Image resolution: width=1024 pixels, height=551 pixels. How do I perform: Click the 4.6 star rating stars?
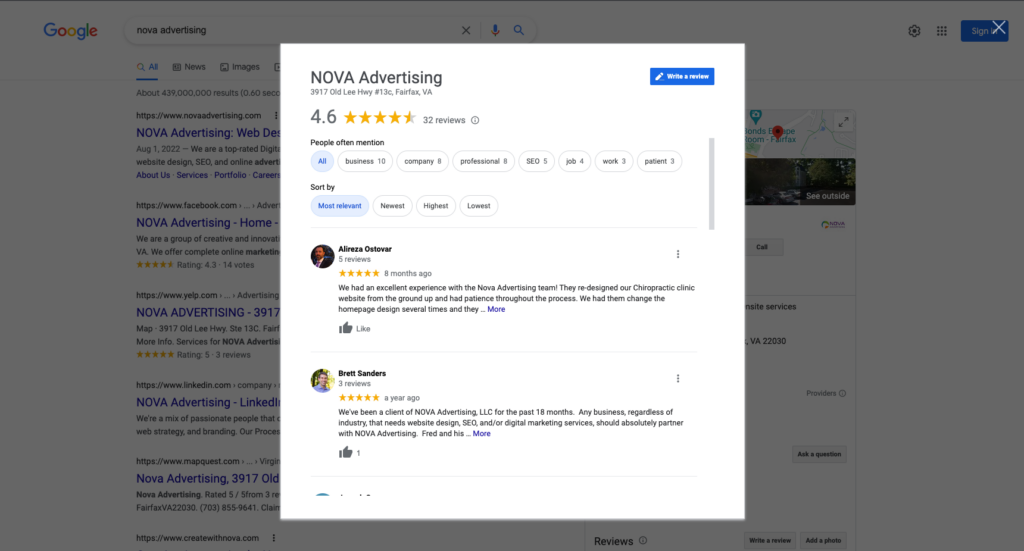point(379,118)
